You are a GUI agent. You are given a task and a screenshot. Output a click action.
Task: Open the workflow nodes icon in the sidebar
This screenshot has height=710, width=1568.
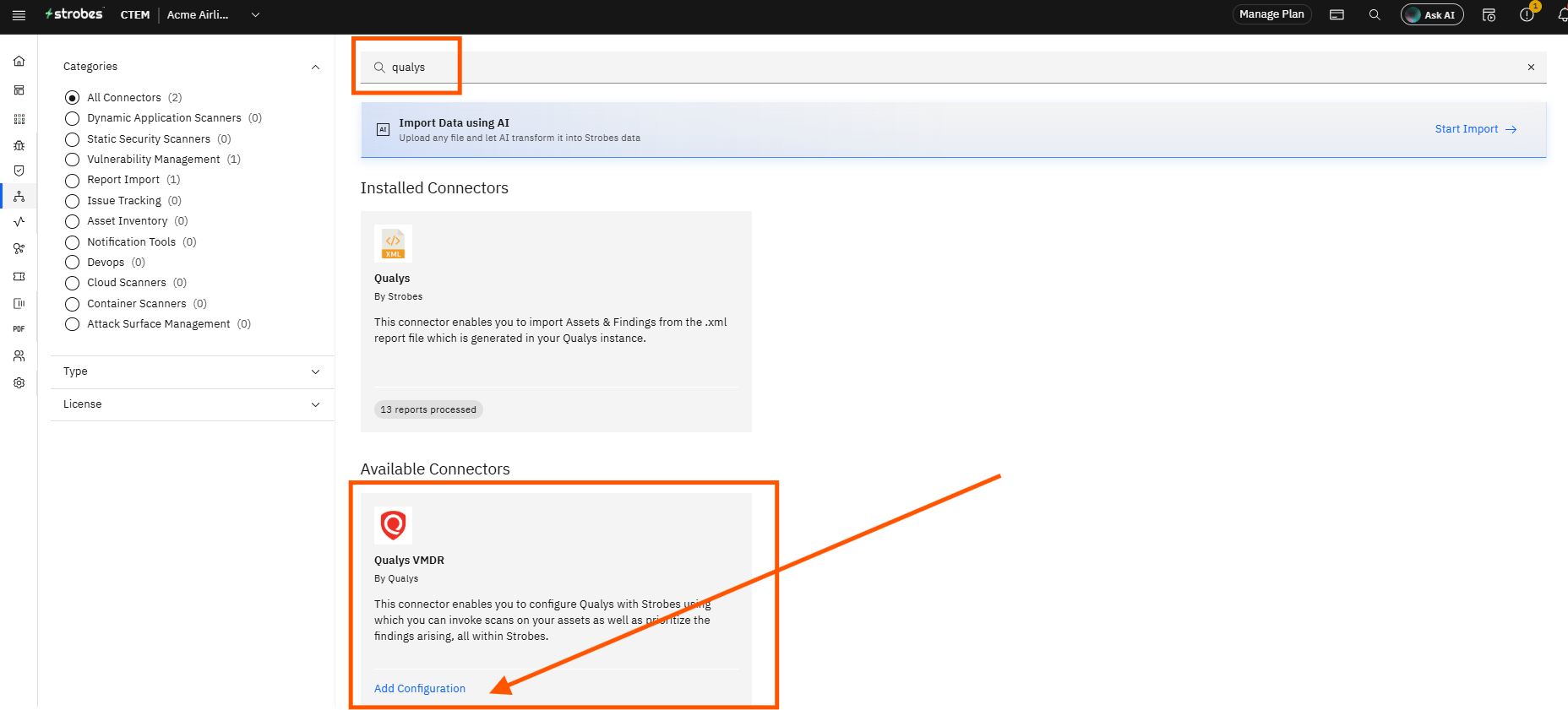click(19, 248)
